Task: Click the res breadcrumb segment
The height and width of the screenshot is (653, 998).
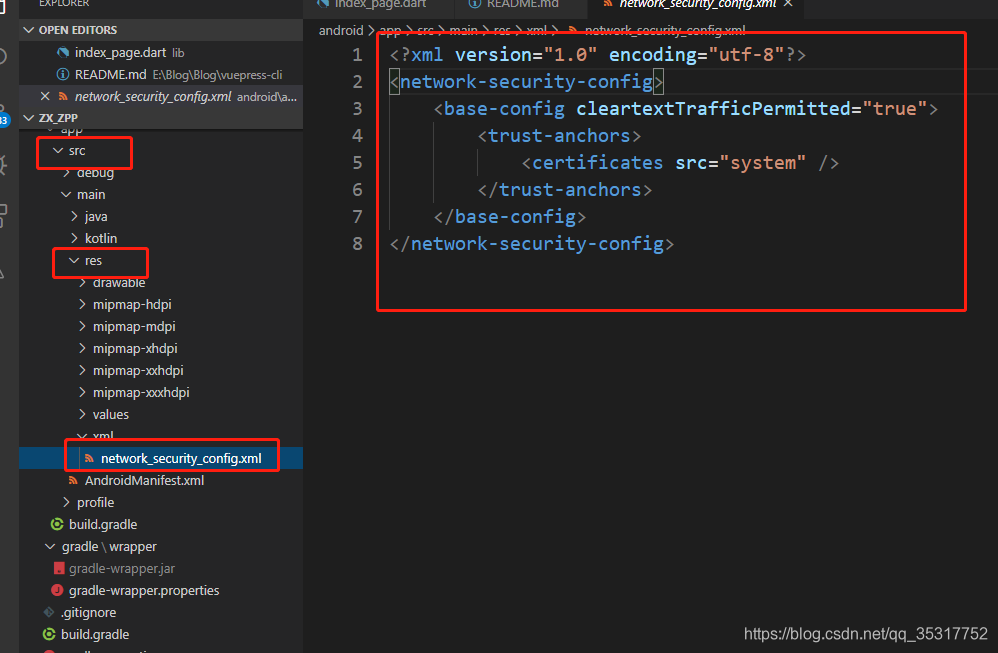Action: (x=502, y=31)
